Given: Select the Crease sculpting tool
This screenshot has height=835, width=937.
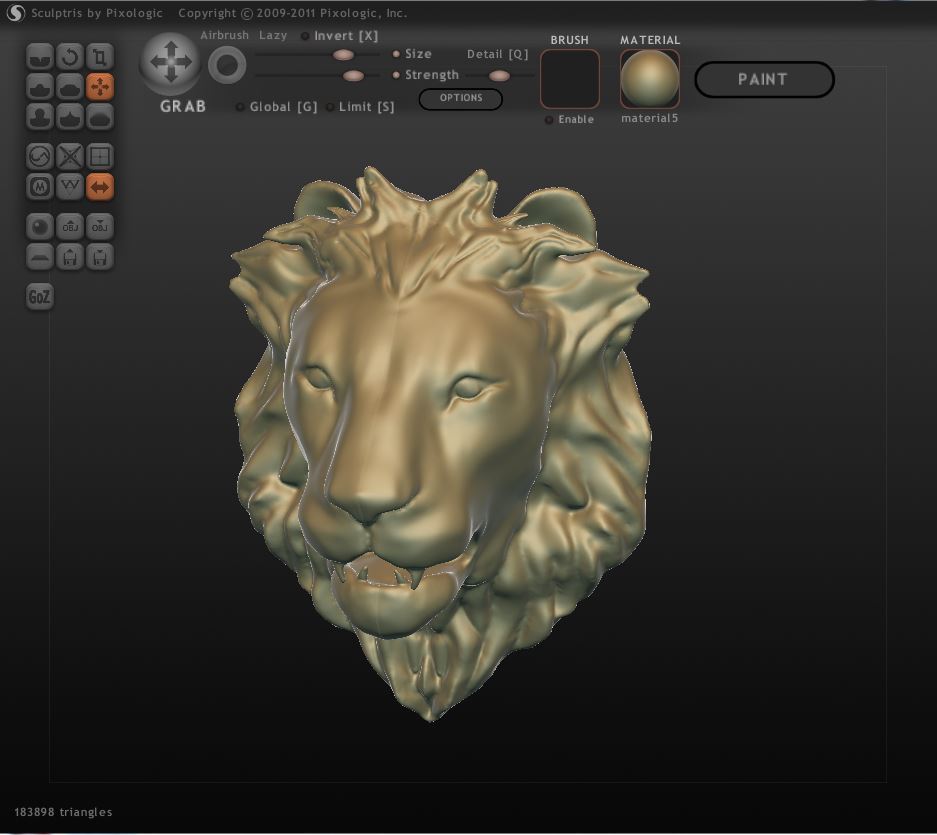Looking at the screenshot, I should [40, 57].
